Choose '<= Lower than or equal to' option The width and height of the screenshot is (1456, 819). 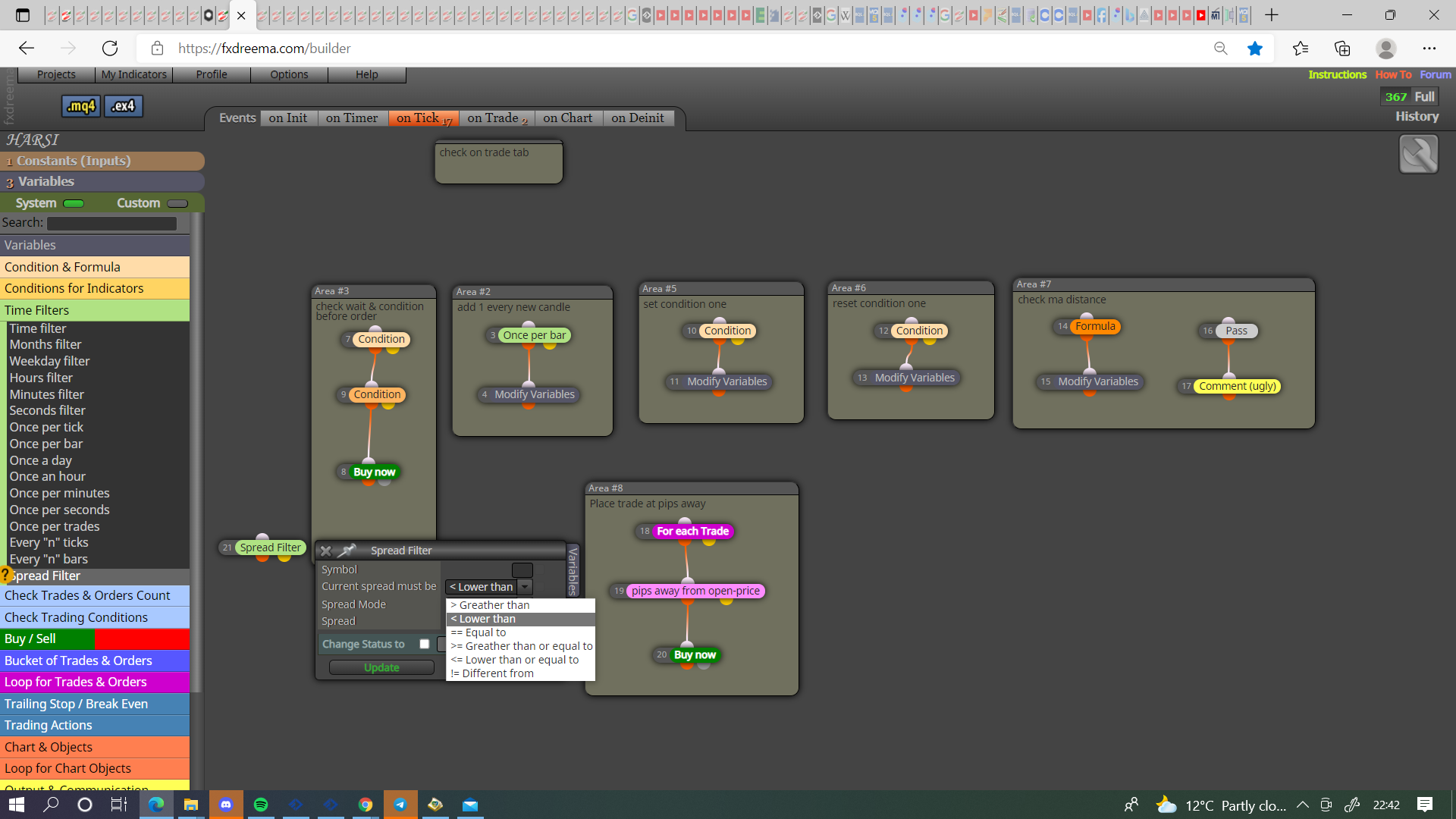[x=520, y=660]
